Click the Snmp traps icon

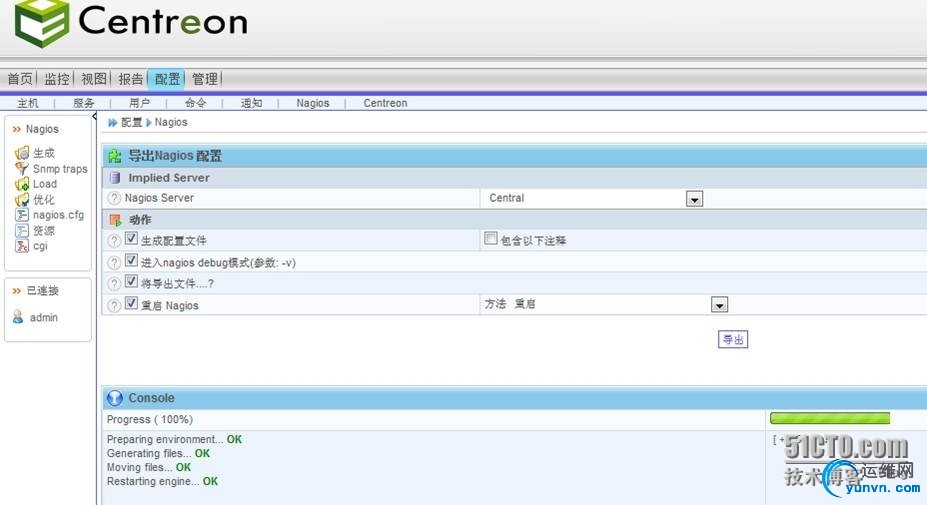tap(22, 169)
